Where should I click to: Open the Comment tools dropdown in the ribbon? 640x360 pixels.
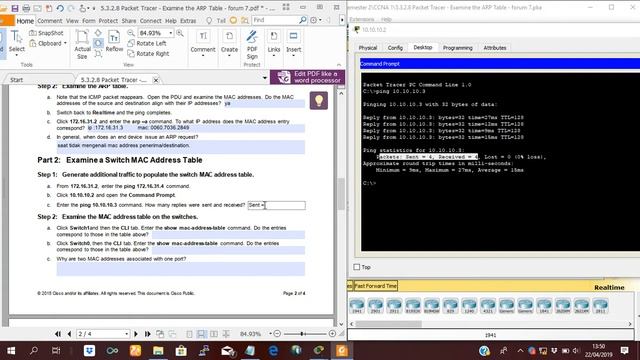pos(203,43)
